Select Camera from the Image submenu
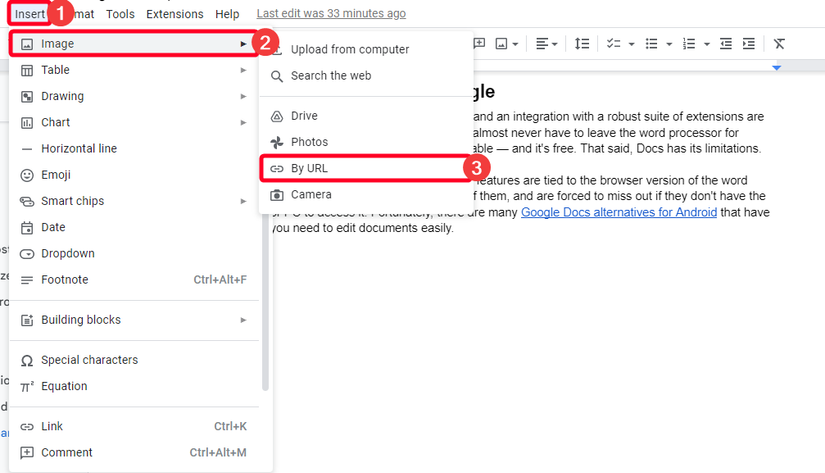Image resolution: width=825 pixels, height=473 pixels. 311,194
